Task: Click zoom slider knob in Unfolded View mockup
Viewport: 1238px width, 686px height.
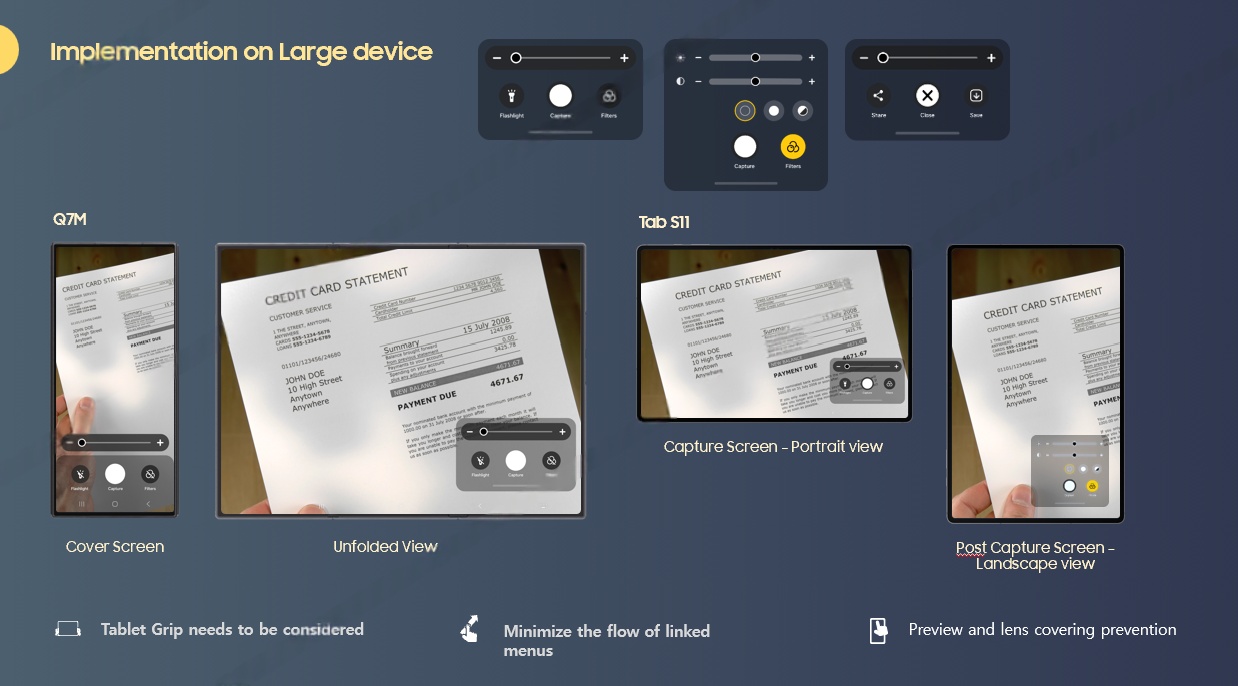Action: click(x=484, y=432)
